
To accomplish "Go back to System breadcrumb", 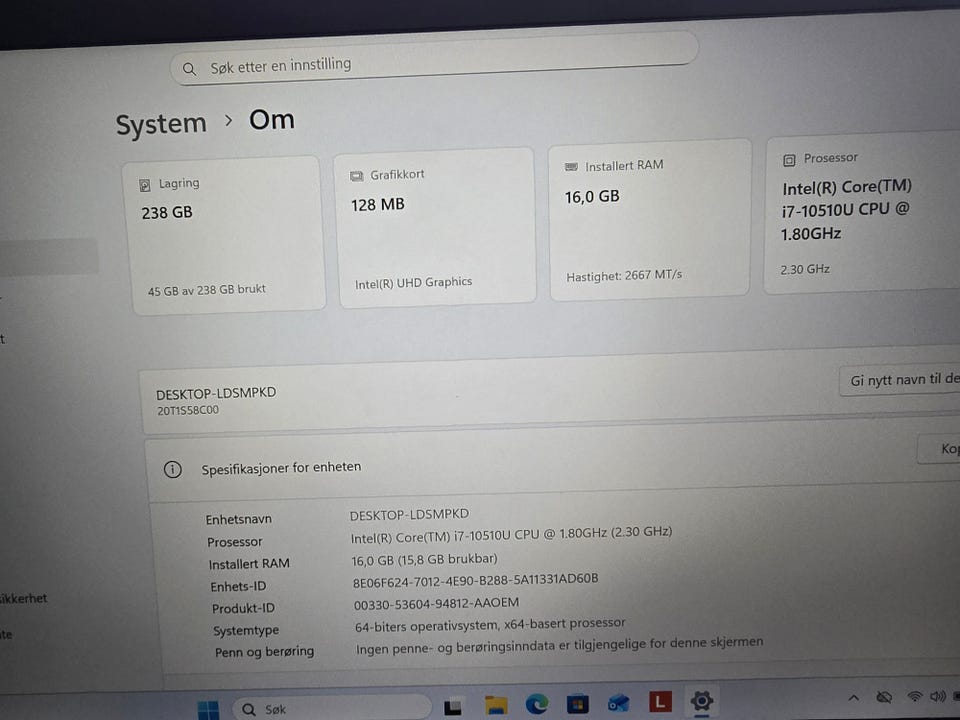I will pos(161,124).
